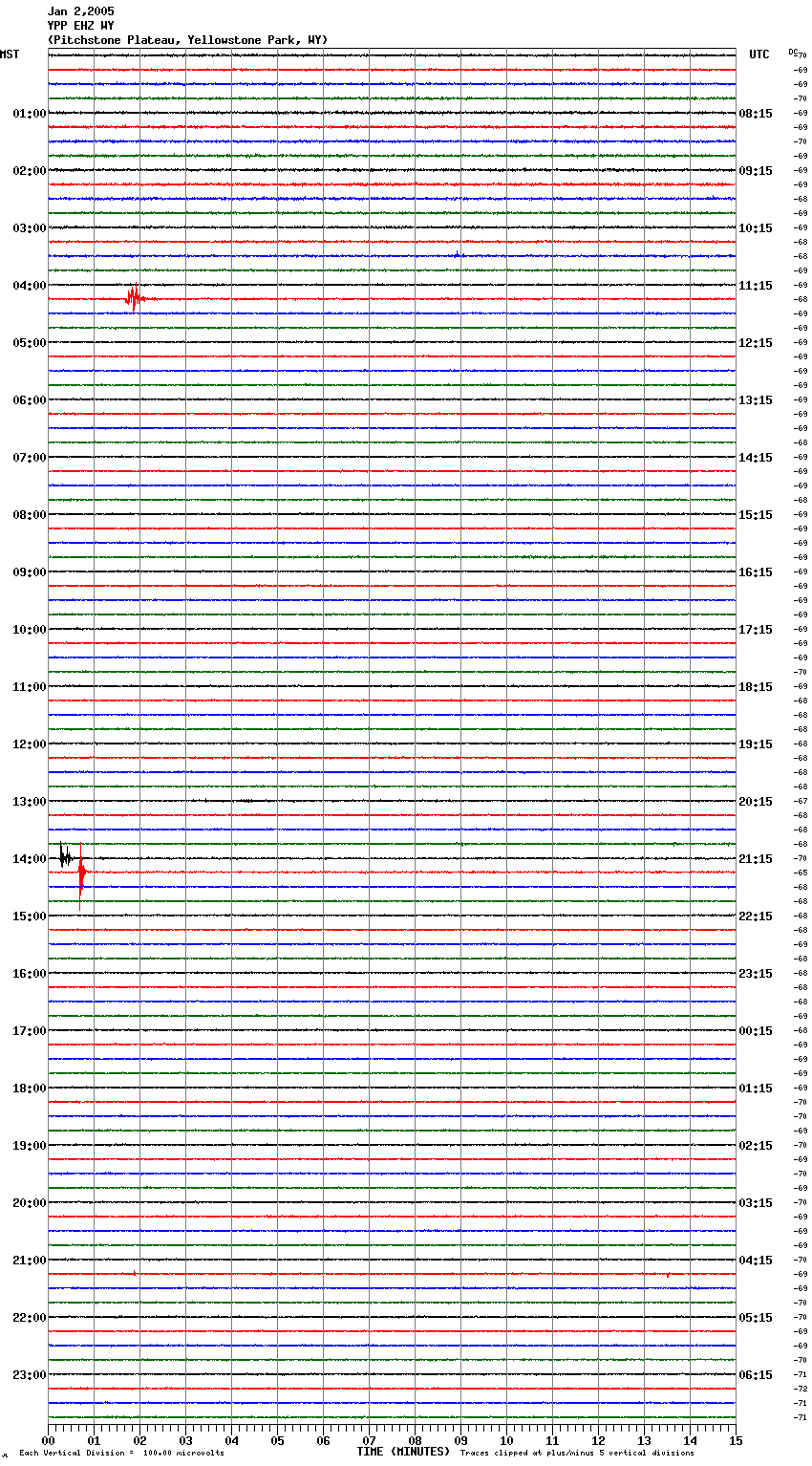This screenshot has width=812, height=1466.
Task: Click the 04:15 UTC time label
Action: pyautogui.click(x=756, y=1261)
